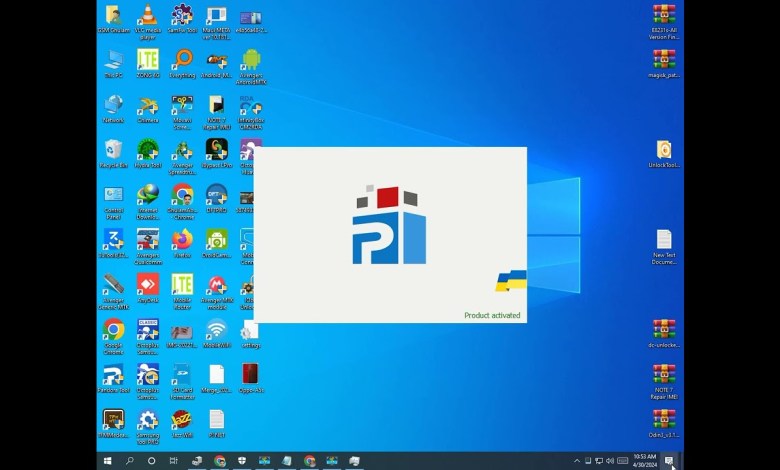This screenshot has height=470, width=780.
Task: Open the Recycle Bin icon
Action: 113,151
